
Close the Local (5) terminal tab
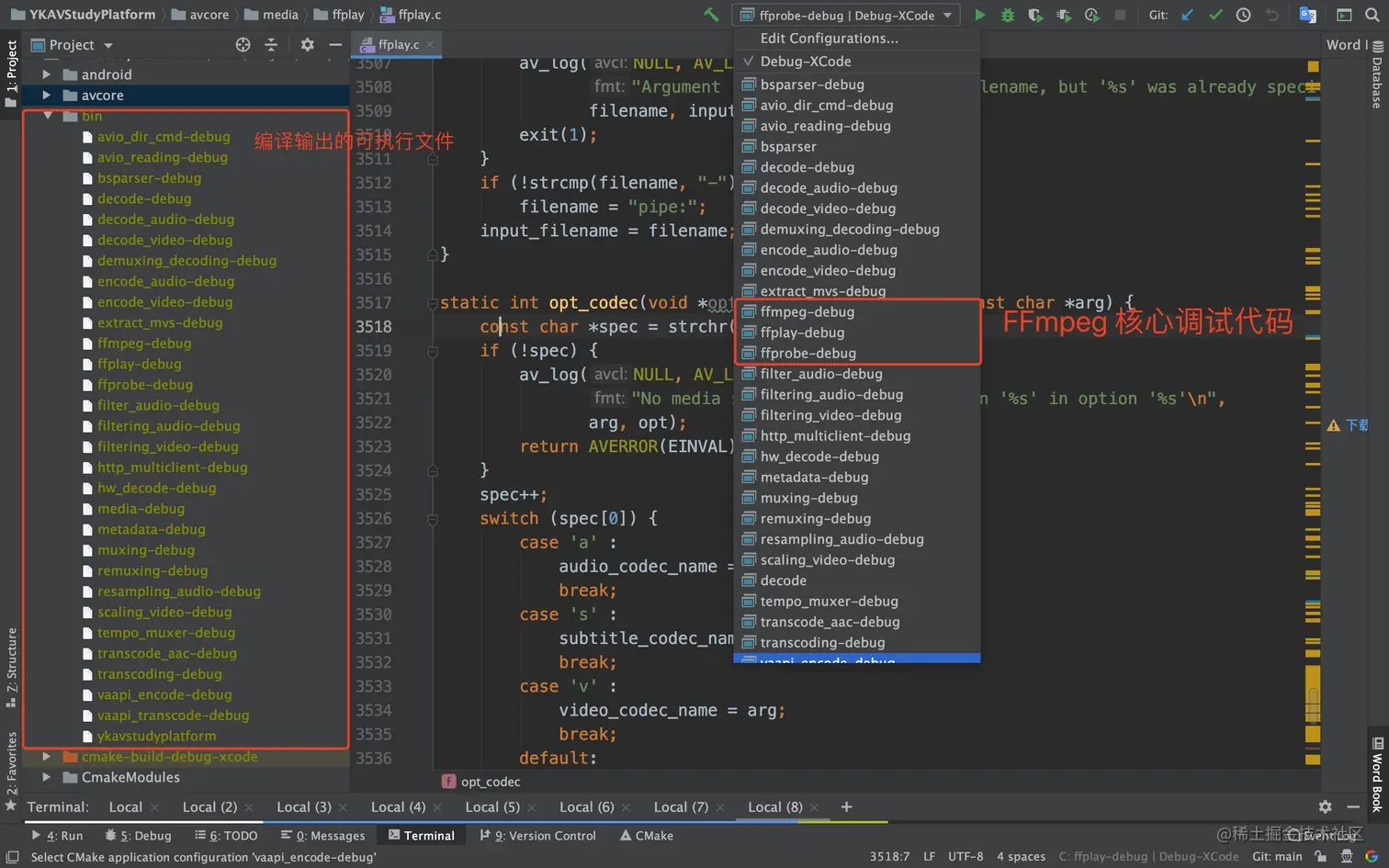tap(531, 807)
